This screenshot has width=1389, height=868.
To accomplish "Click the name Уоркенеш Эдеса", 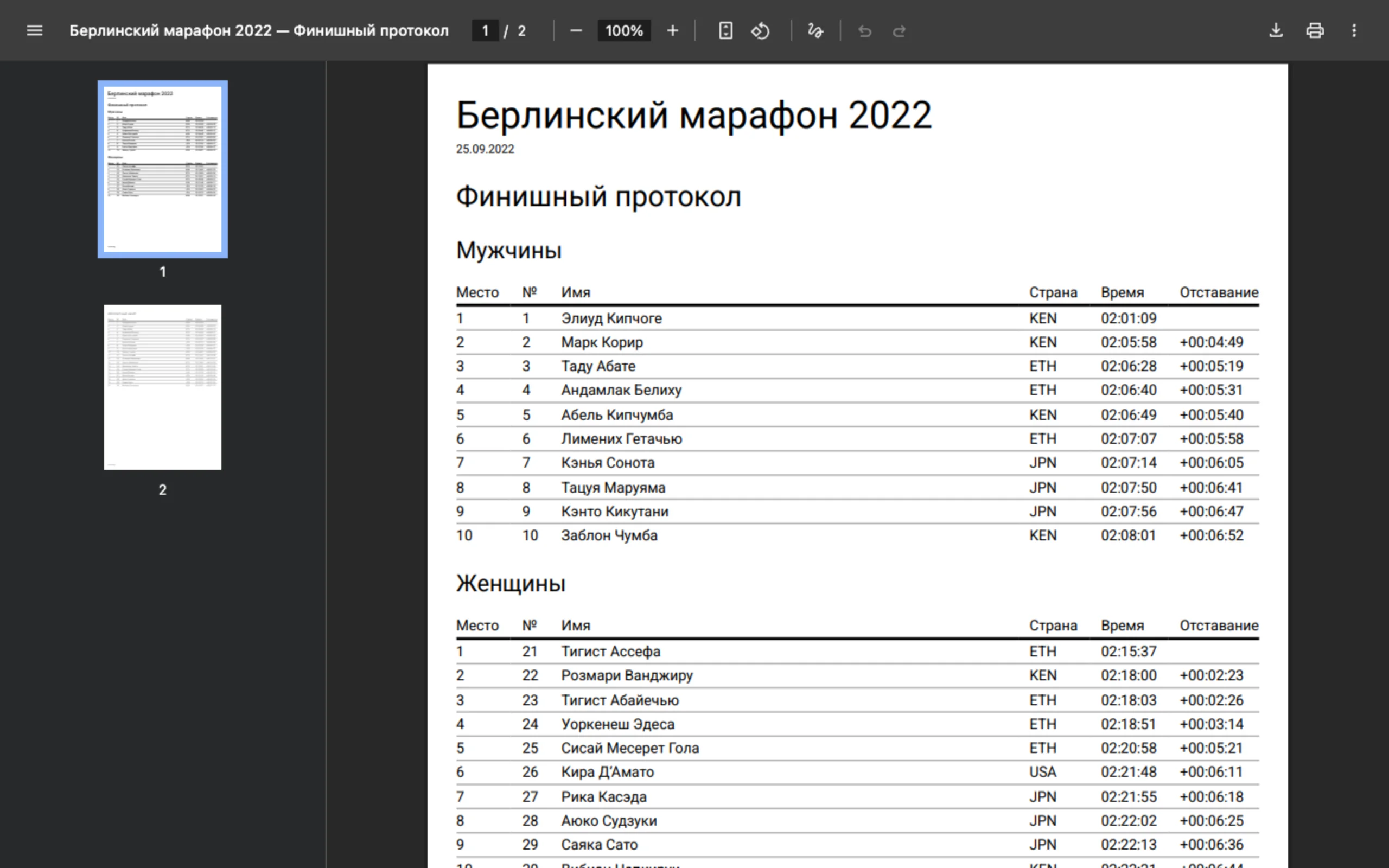I will point(617,724).
